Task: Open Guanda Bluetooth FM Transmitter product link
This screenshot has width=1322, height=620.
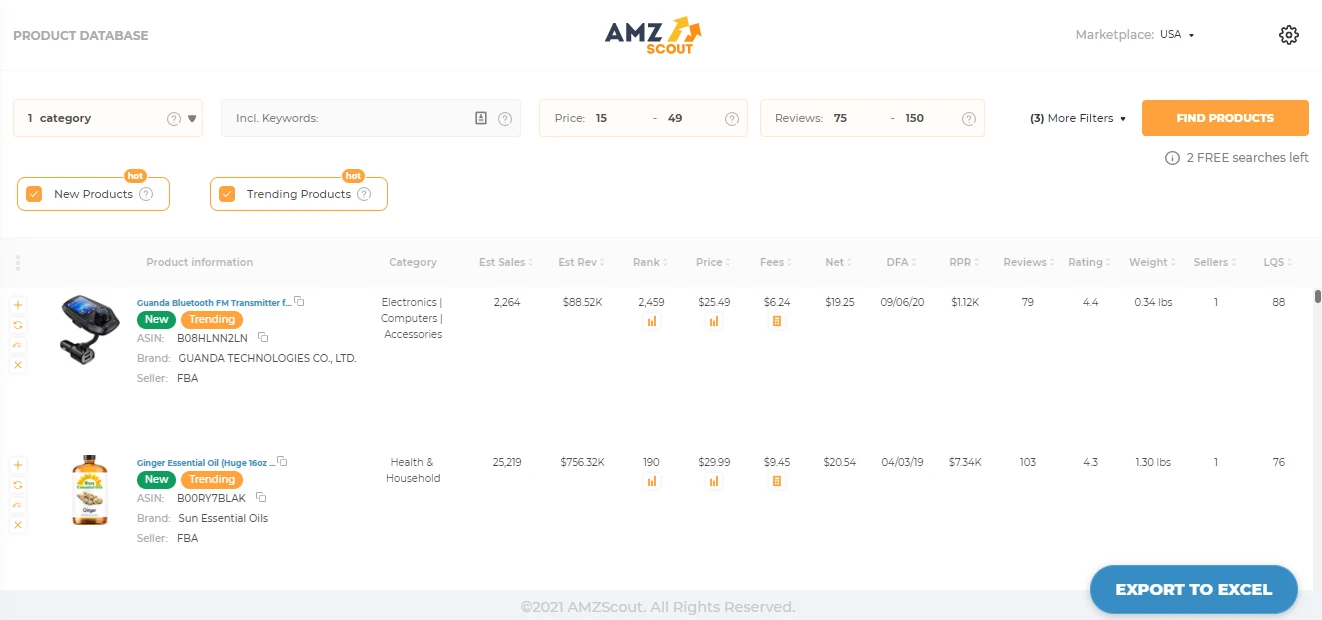Action: (214, 302)
